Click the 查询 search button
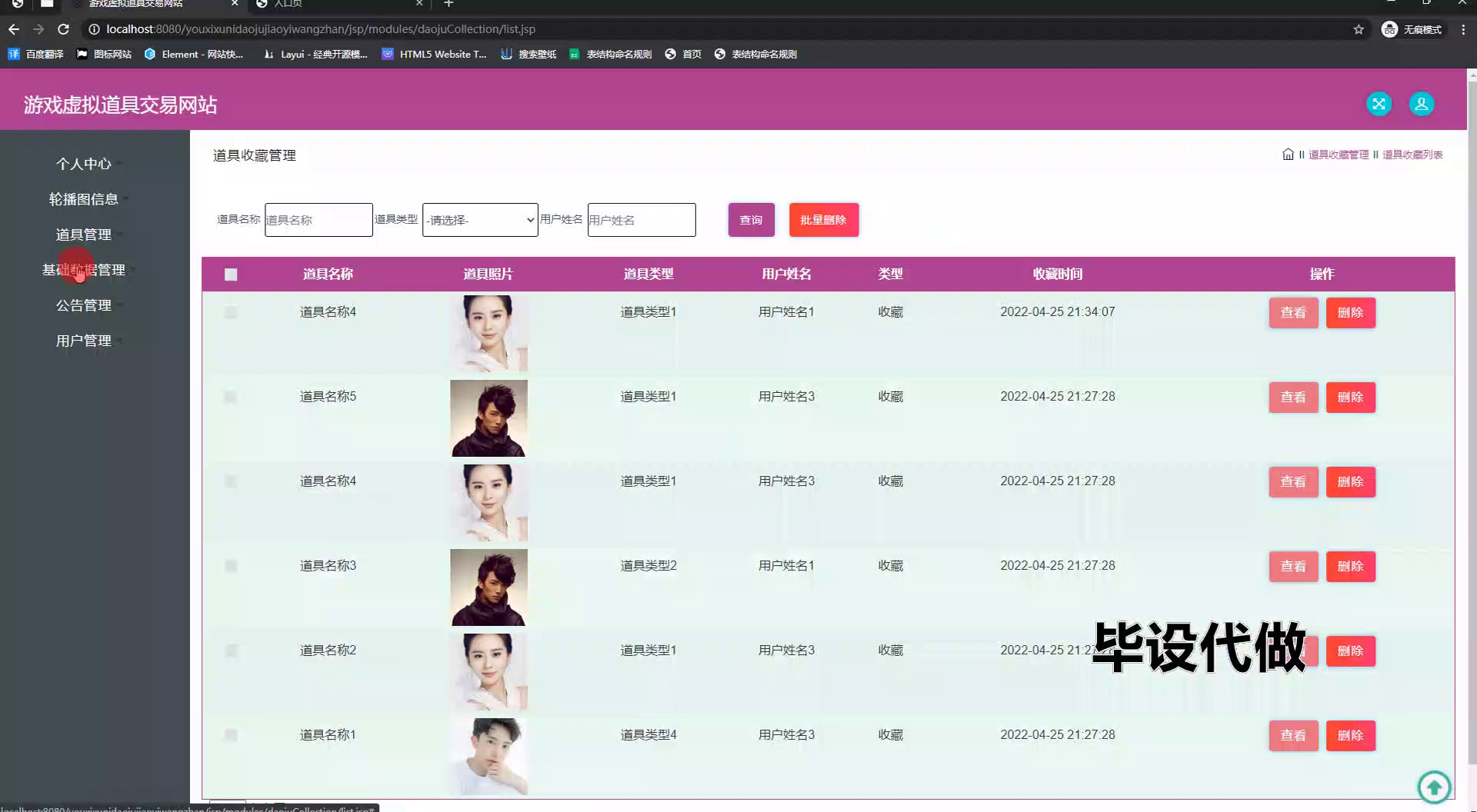1477x812 pixels. pos(752,220)
